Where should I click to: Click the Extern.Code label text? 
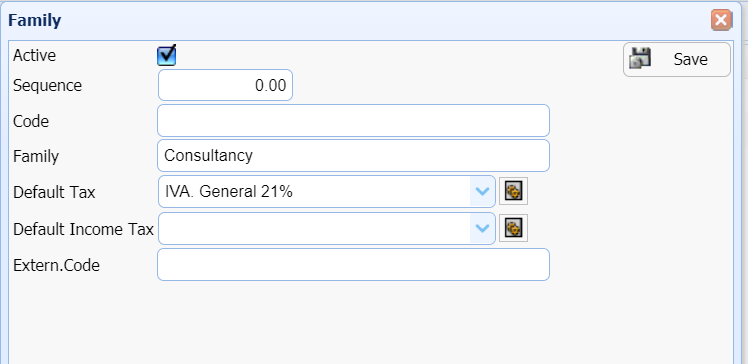(x=56, y=265)
